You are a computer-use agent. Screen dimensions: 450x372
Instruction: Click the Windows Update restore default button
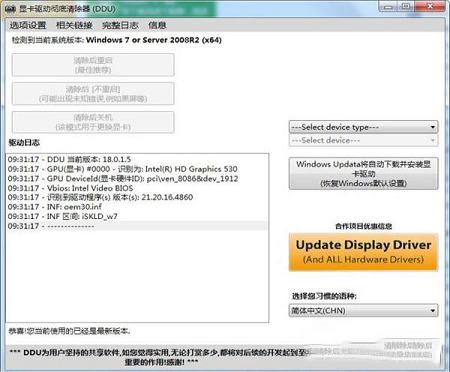point(363,173)
